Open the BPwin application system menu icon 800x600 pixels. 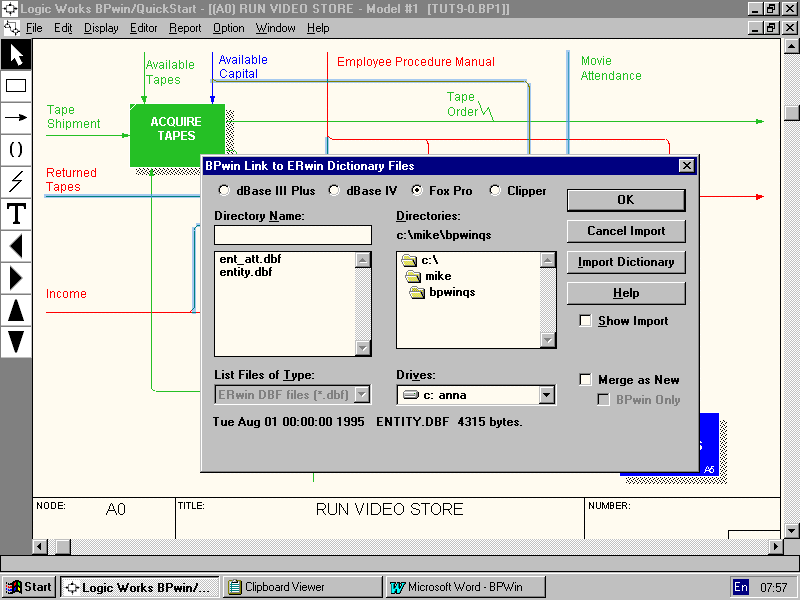(10, 9)
